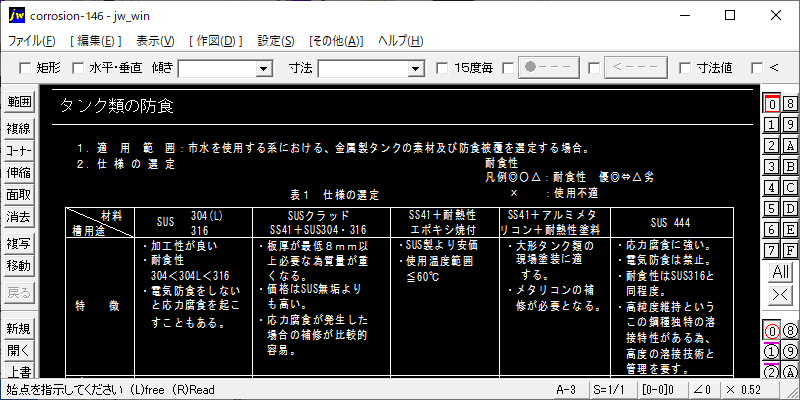Viewport: 800px width, 400px height.
Task: Pick the 消去 (erase) tool
Action: [x=19, y=216]
